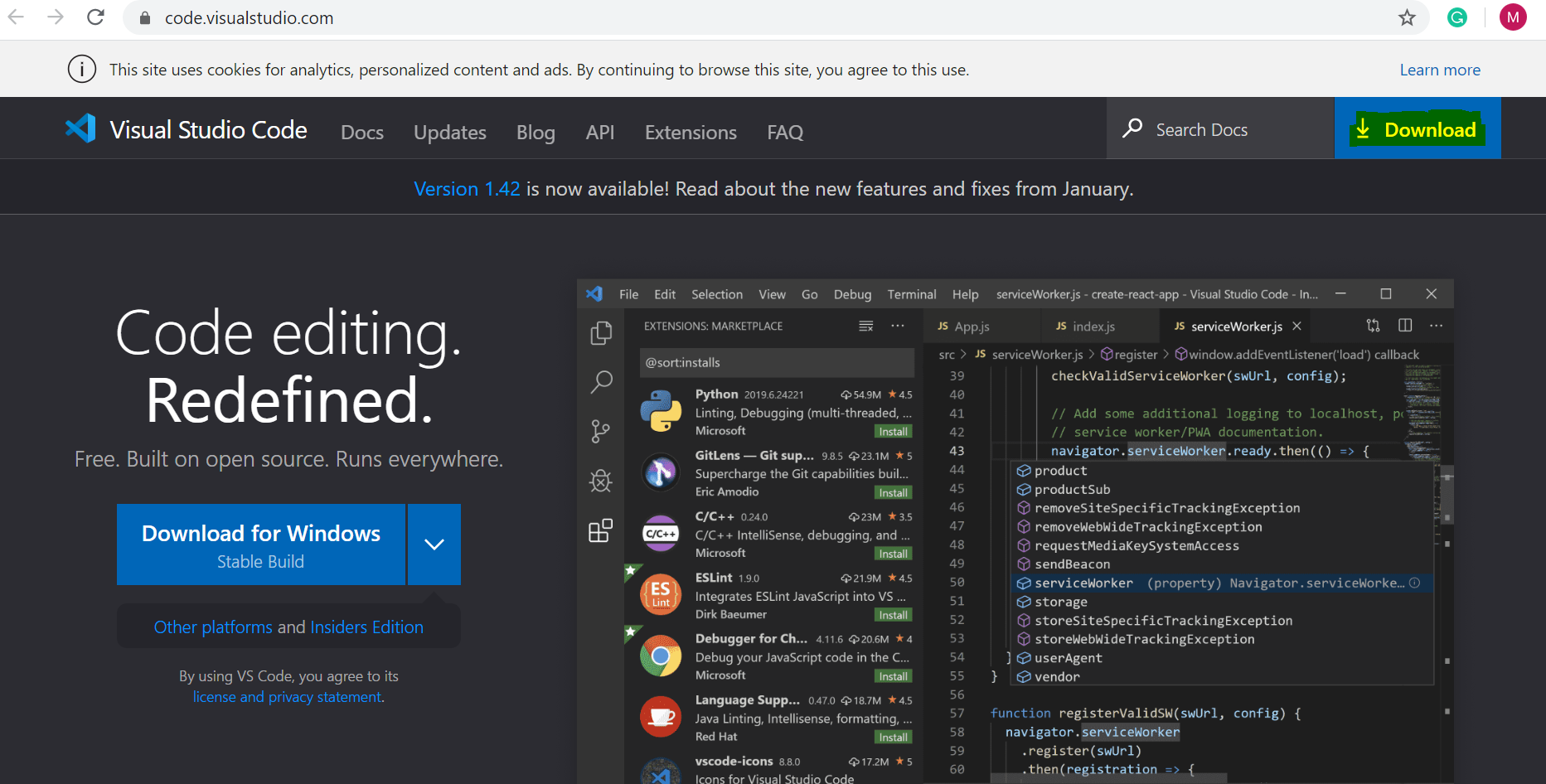Open the Updates navigation item
This screenshot has height=784, width=1546.
click(450, 132)
